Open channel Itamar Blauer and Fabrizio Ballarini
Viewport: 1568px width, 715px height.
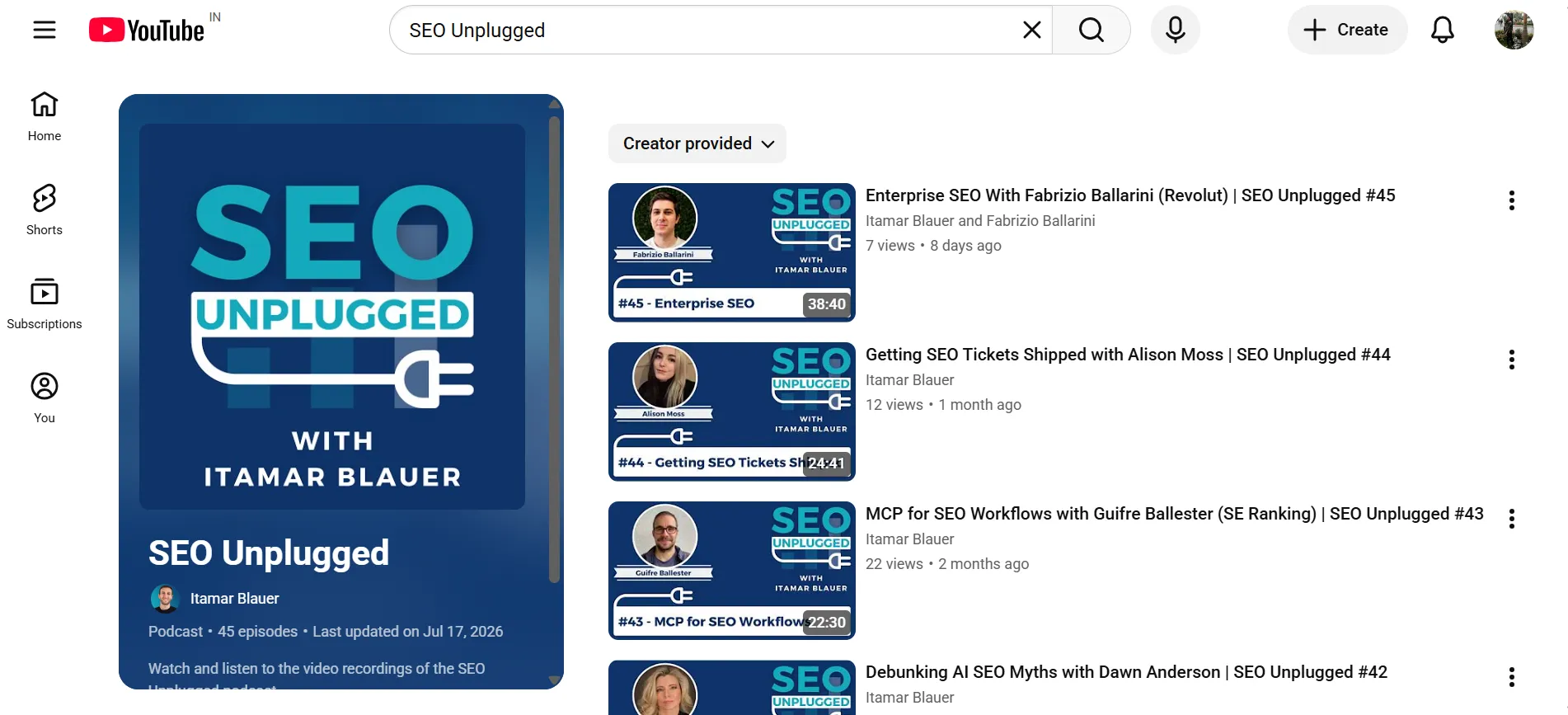[980, 221]
